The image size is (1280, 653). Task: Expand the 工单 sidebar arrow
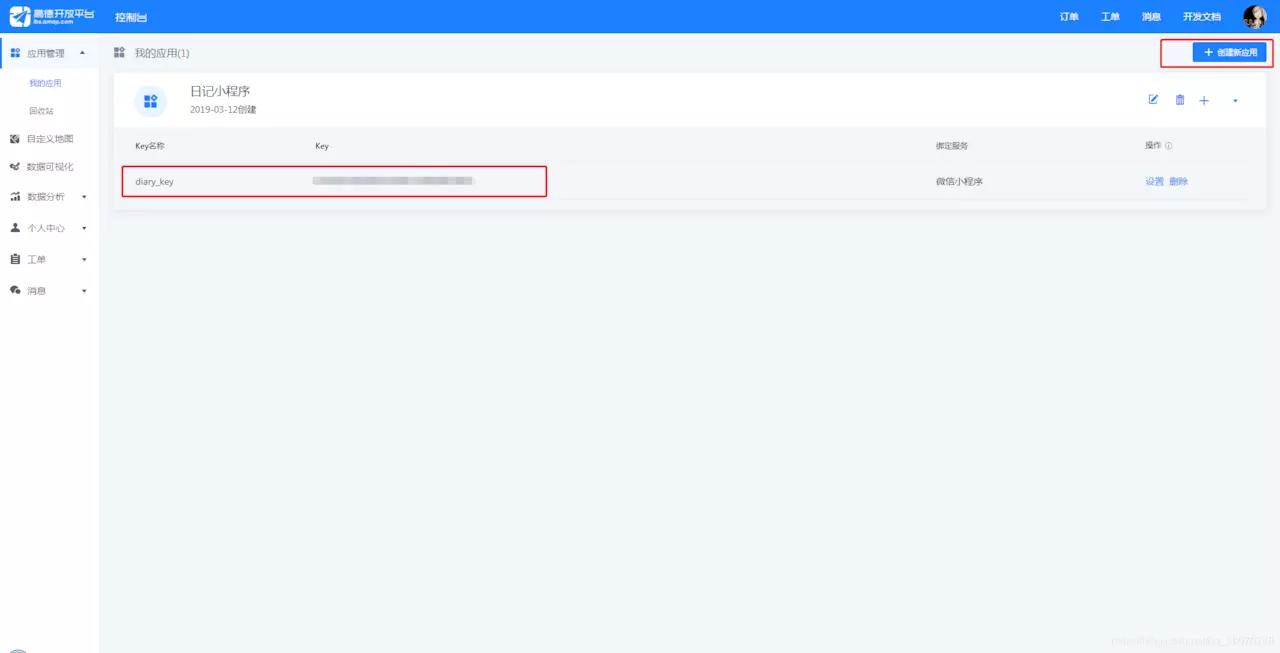[84, 259]
